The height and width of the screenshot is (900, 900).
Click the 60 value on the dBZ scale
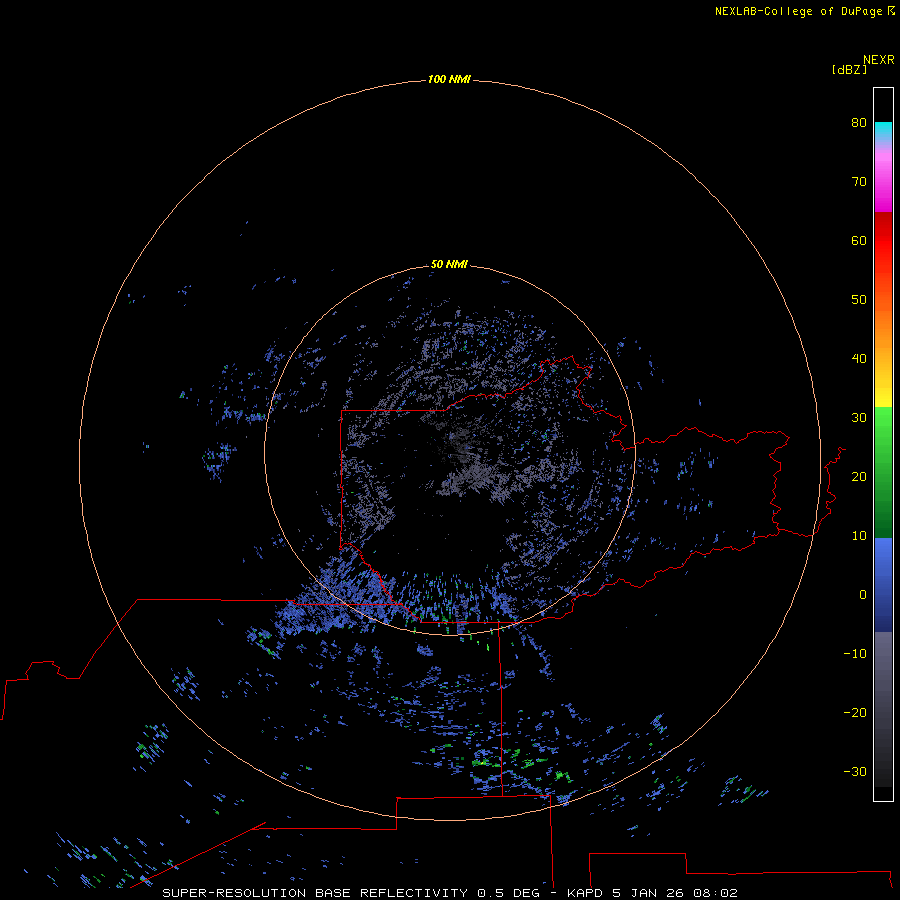(859, 240)
